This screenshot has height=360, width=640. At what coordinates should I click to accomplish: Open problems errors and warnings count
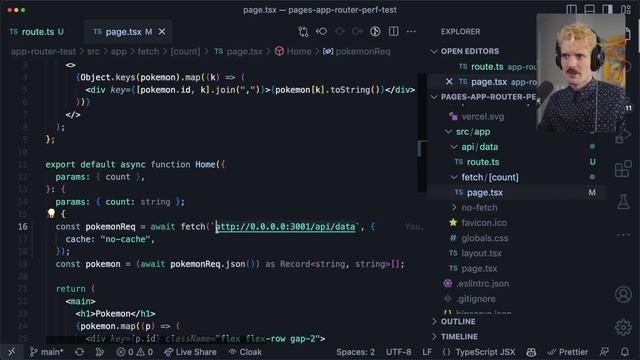coord(135,352)
